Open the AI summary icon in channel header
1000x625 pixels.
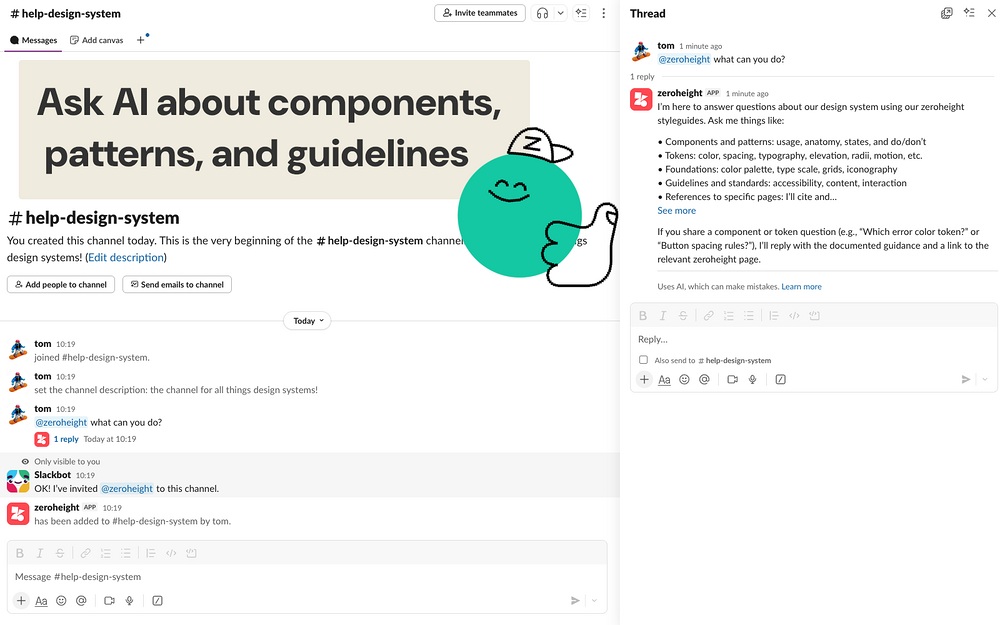[581, 13]
